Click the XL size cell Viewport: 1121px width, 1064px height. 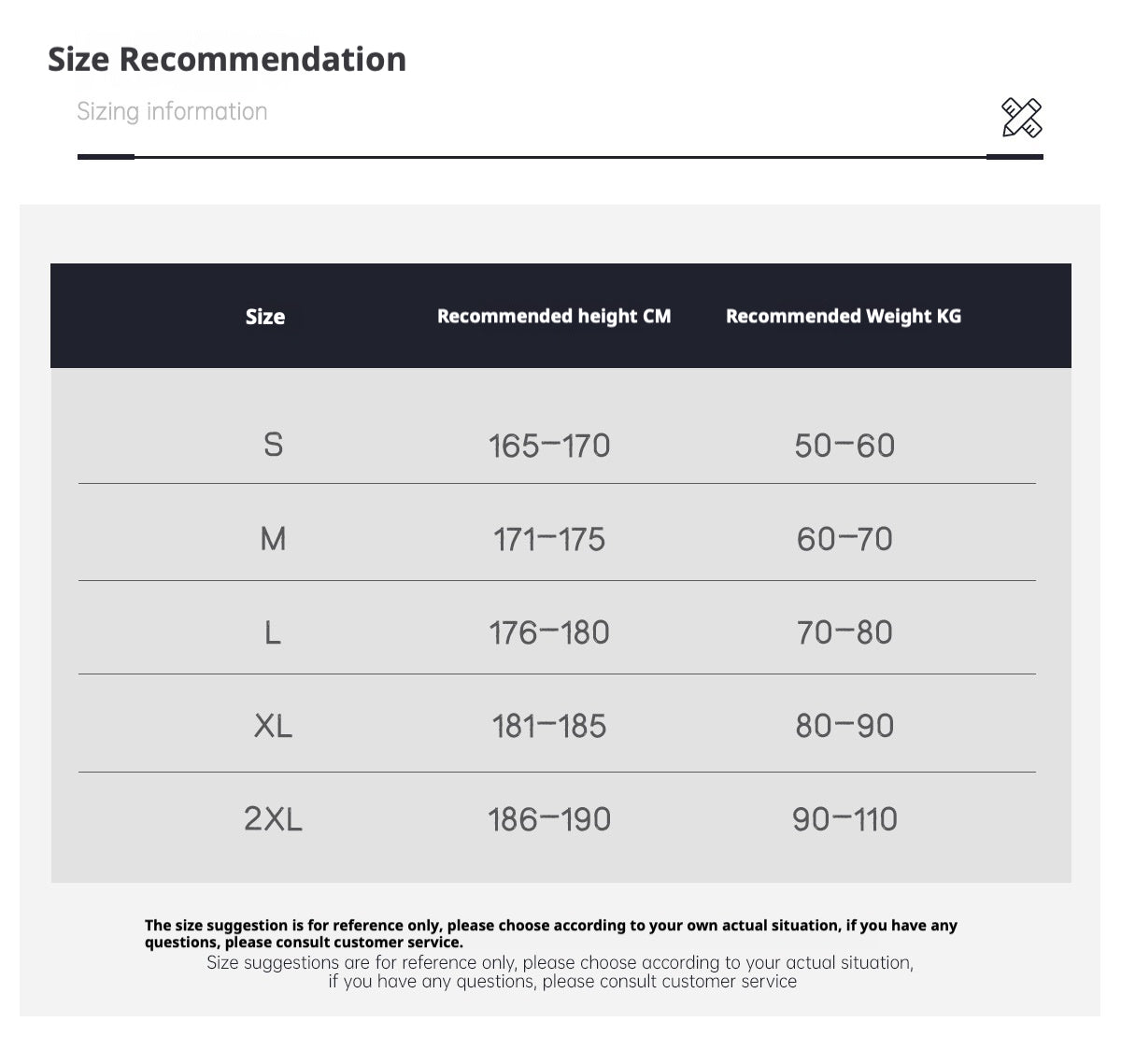click(x=273, y=726)
